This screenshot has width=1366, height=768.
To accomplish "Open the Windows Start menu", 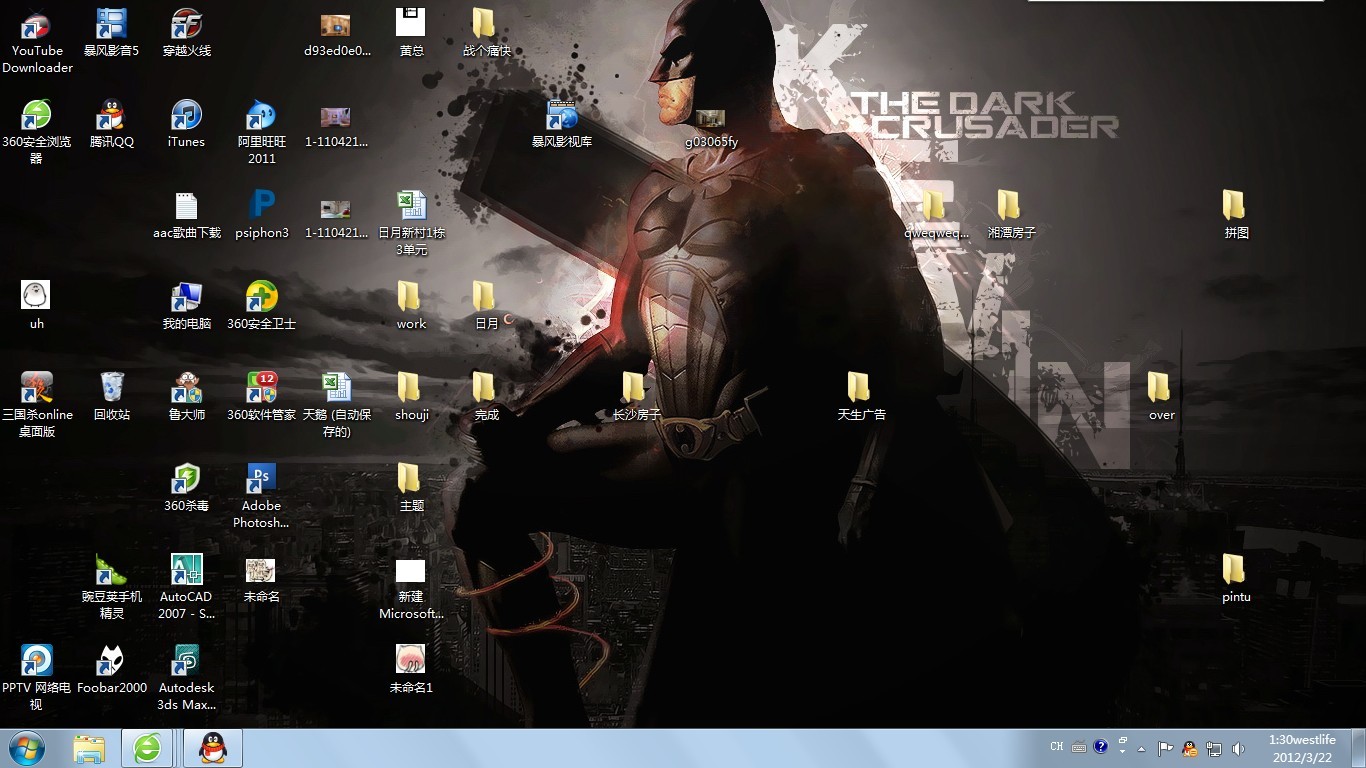I will (x=27, y=748).
